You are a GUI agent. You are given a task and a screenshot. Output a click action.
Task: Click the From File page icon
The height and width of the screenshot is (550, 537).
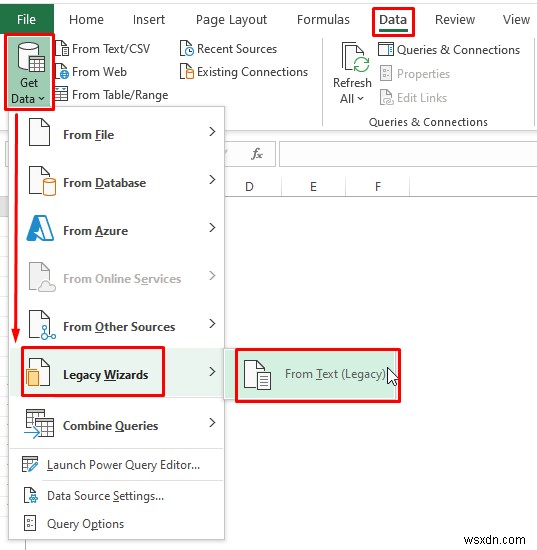tap(39, 132)
